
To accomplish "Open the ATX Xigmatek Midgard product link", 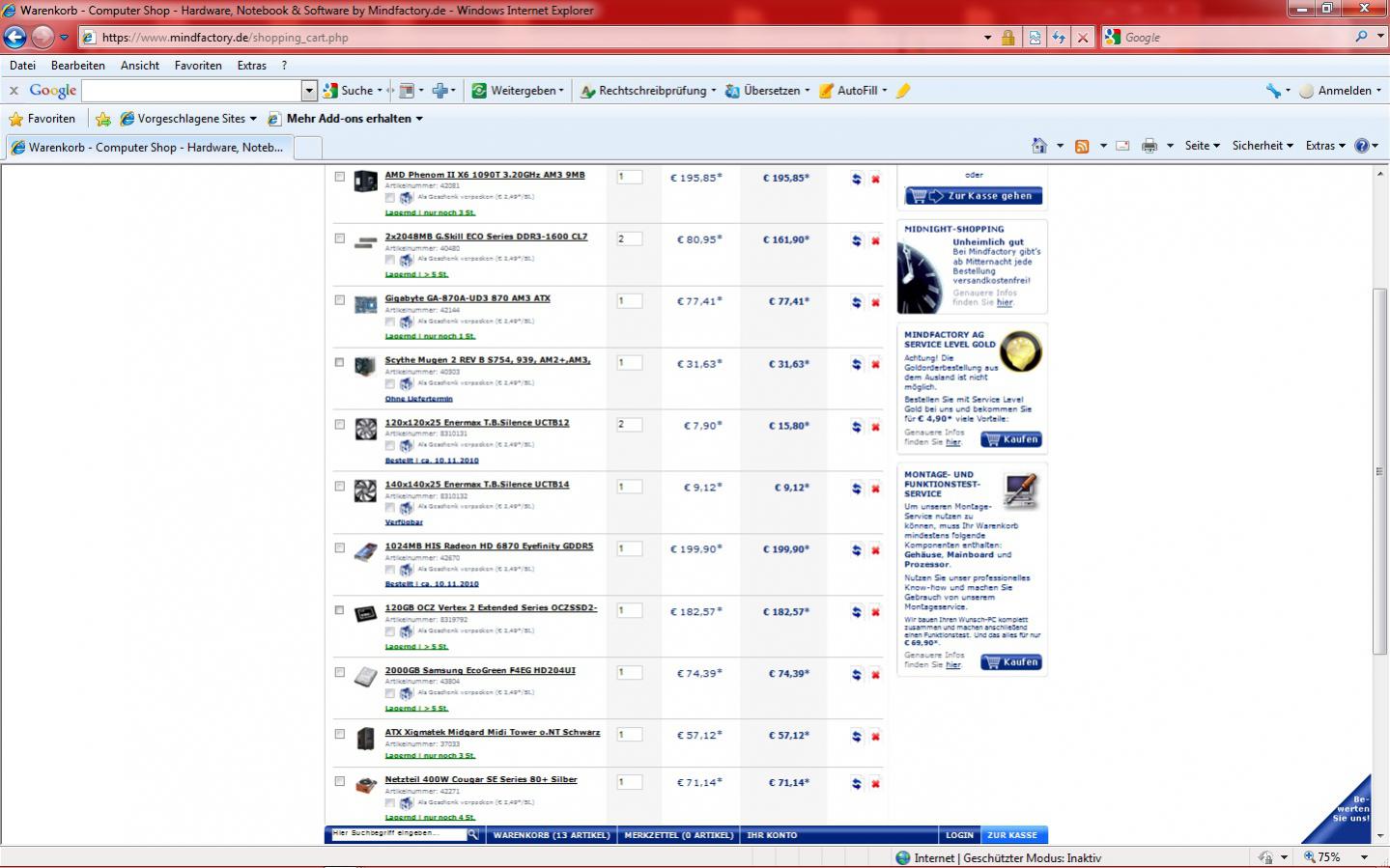I will 493,732.
